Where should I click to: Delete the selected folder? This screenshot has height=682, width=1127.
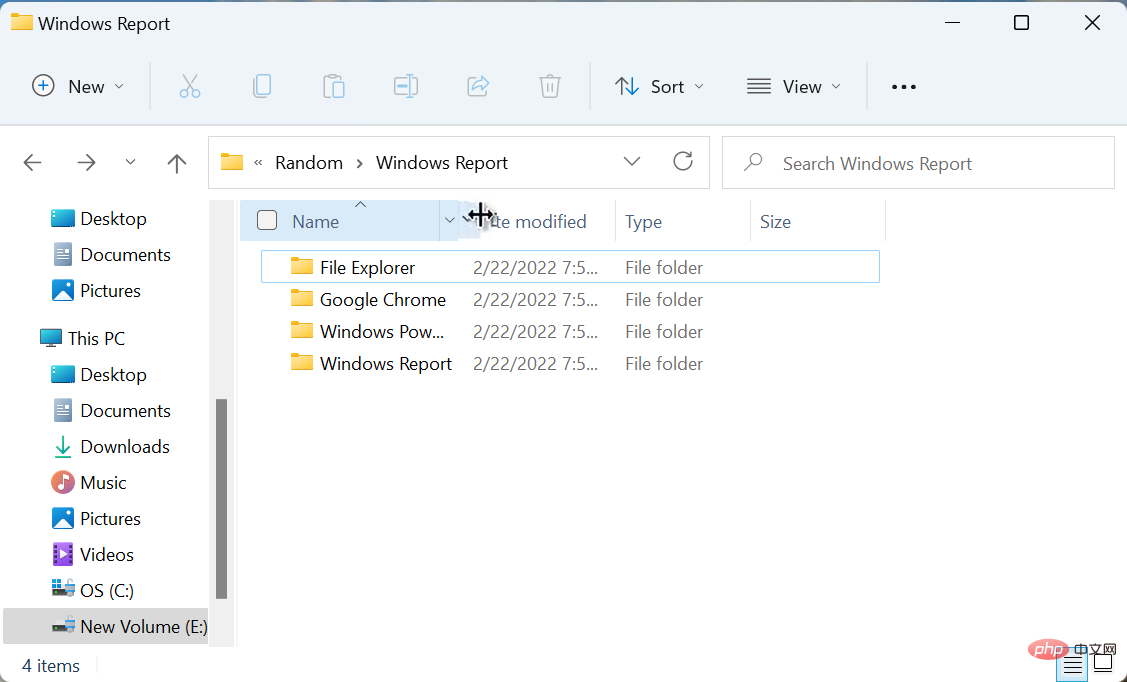(549, 86)
